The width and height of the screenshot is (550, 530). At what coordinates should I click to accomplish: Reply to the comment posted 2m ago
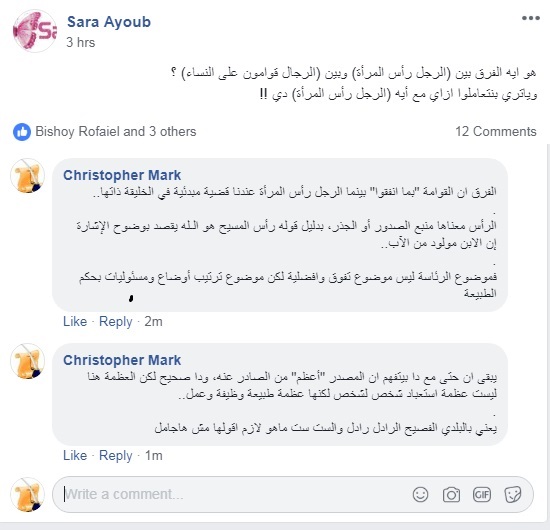point(116,321)
